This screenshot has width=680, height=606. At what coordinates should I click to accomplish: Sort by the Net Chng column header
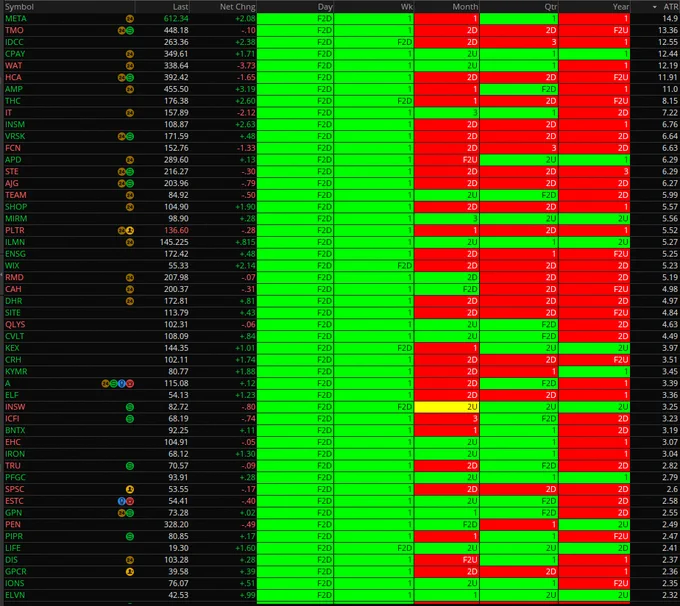point(238,7)
